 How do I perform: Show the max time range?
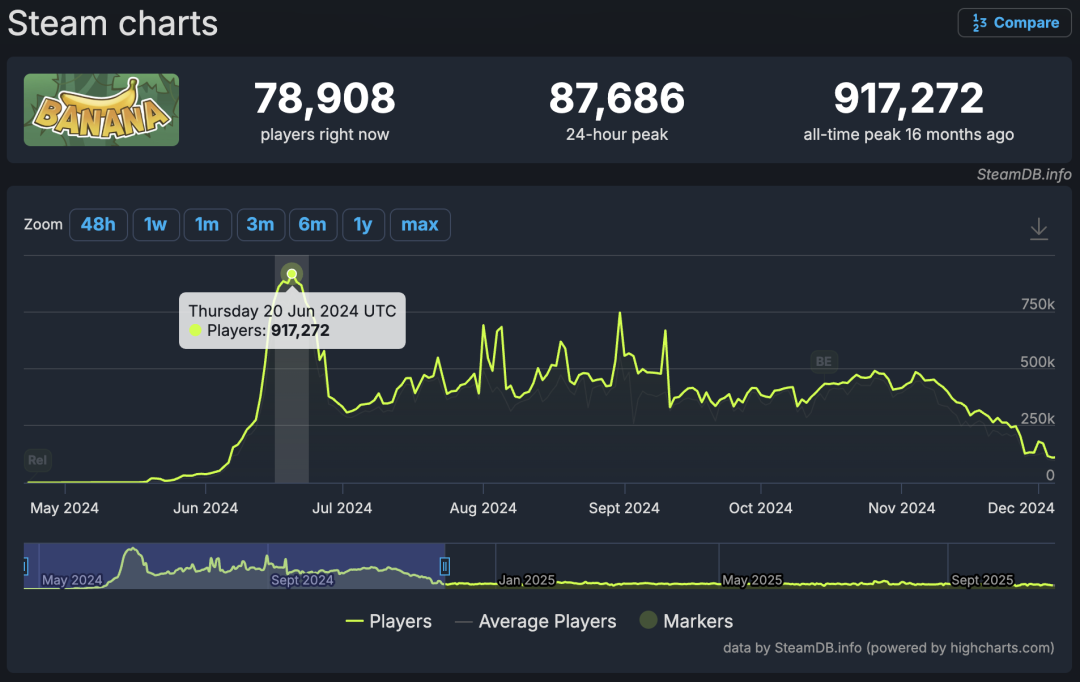(420, 225)
